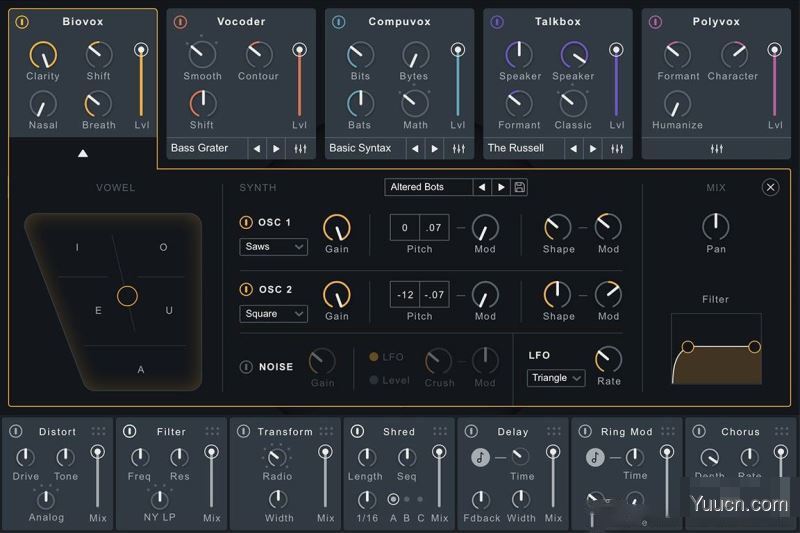Select previous Vocoder preset arrow
Image resolution: width=800 pixels, height=533 pixels.
[257, 148]
